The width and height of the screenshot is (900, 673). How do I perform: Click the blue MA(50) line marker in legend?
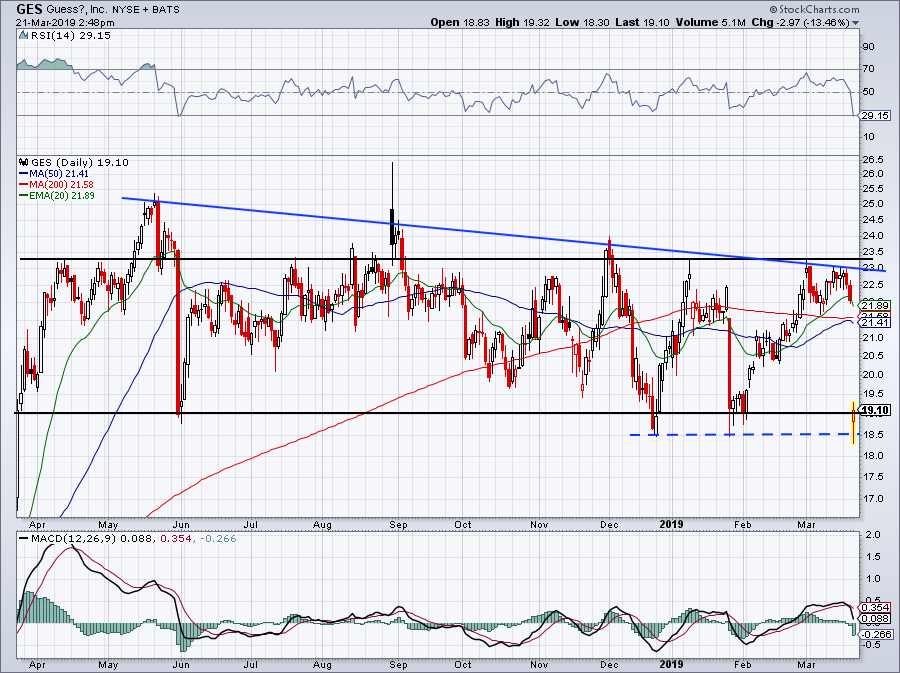point(24,174)
